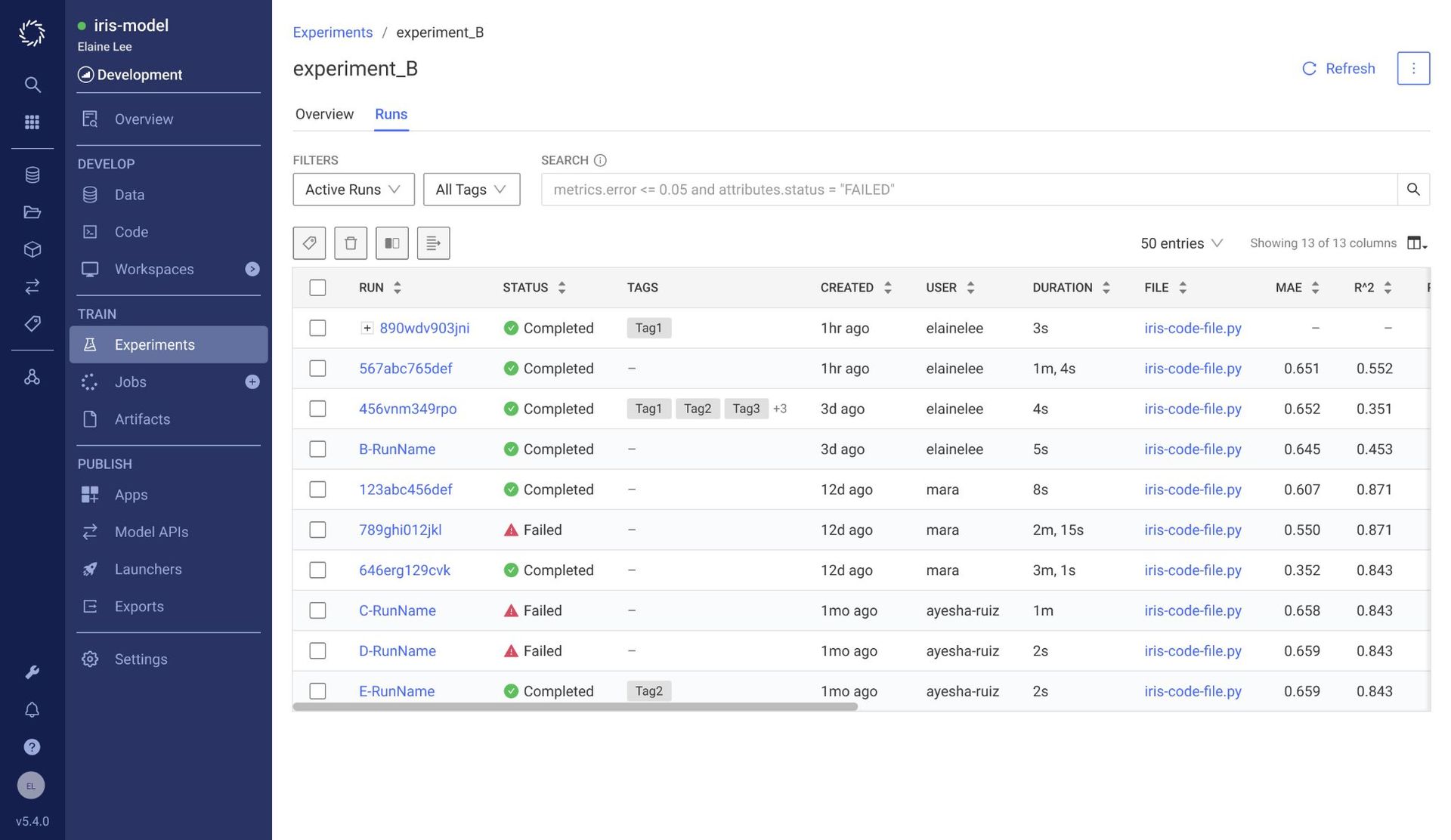Click the trash delete icon above the table

351,243
